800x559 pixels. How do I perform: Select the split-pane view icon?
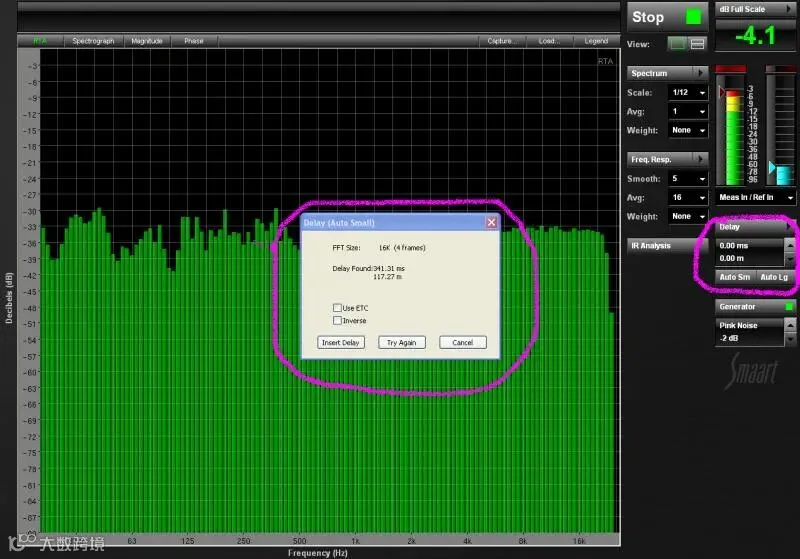(x=697, y=44)
